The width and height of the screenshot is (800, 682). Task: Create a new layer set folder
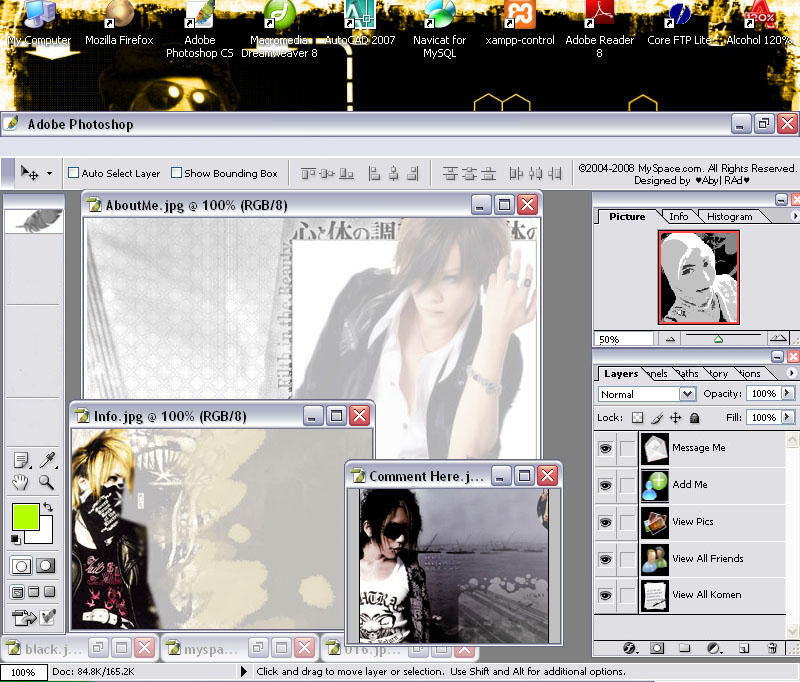pyautogui.click(x=685, y=647)
